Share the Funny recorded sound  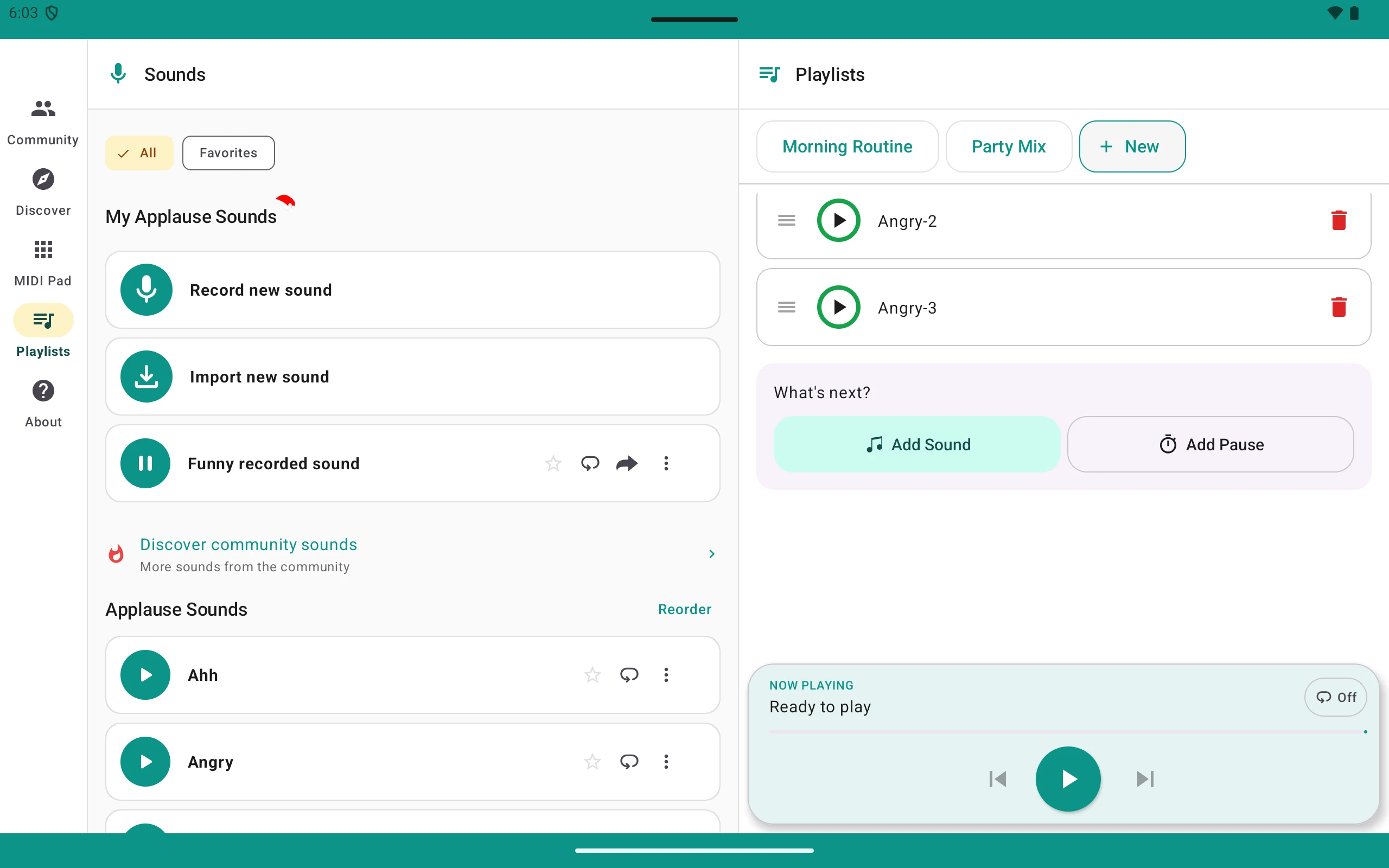pyautogui.click(x=627, y=463)
